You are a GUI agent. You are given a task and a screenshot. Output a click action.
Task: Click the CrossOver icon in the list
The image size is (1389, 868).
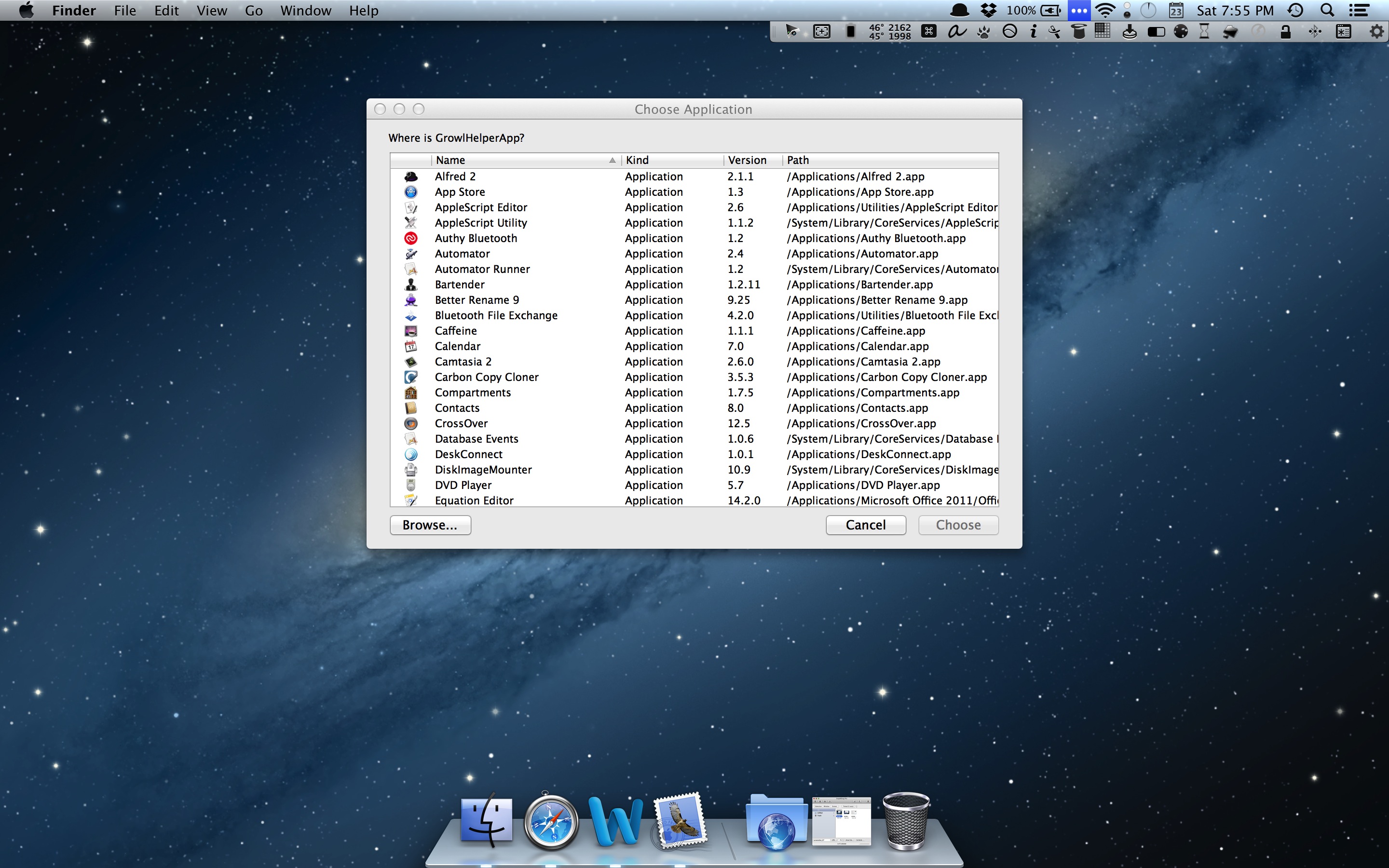pos(411,424)
